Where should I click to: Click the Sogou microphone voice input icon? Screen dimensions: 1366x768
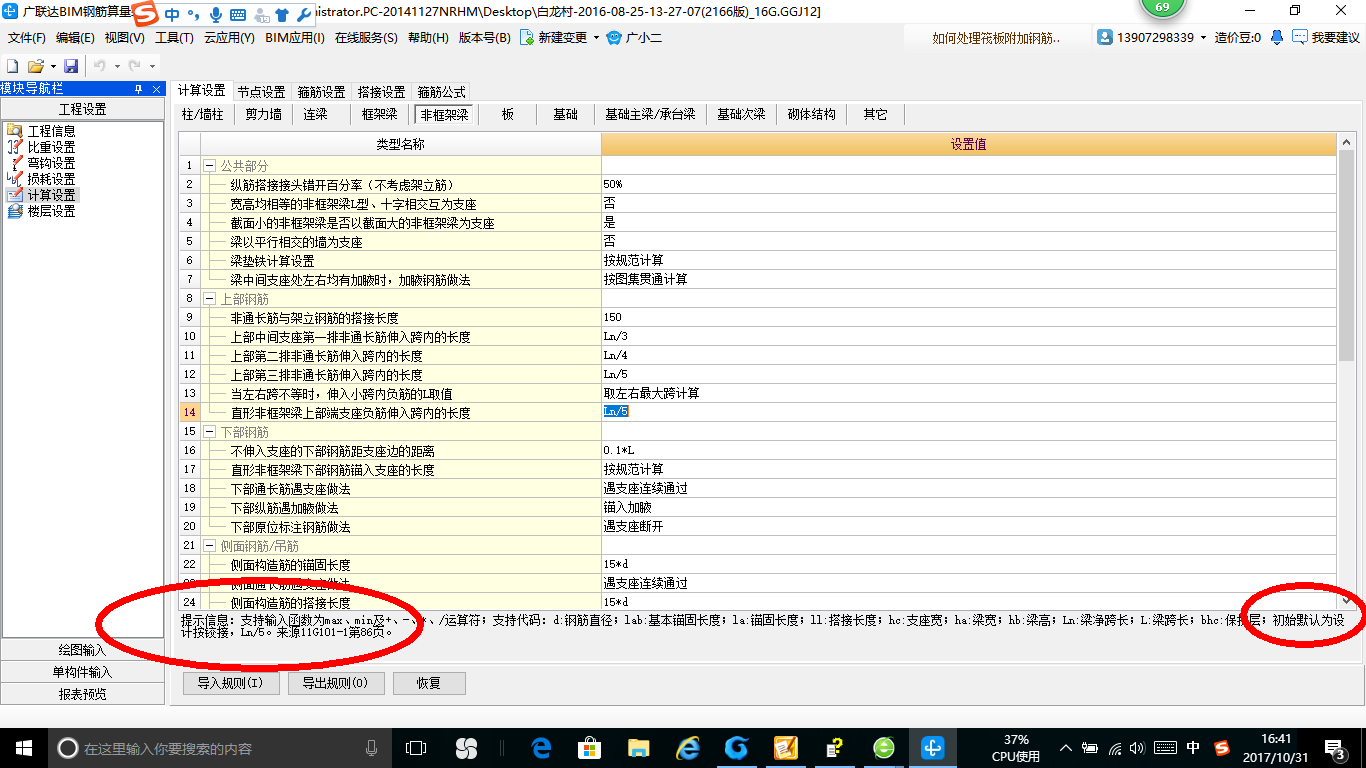click(215, 15)
